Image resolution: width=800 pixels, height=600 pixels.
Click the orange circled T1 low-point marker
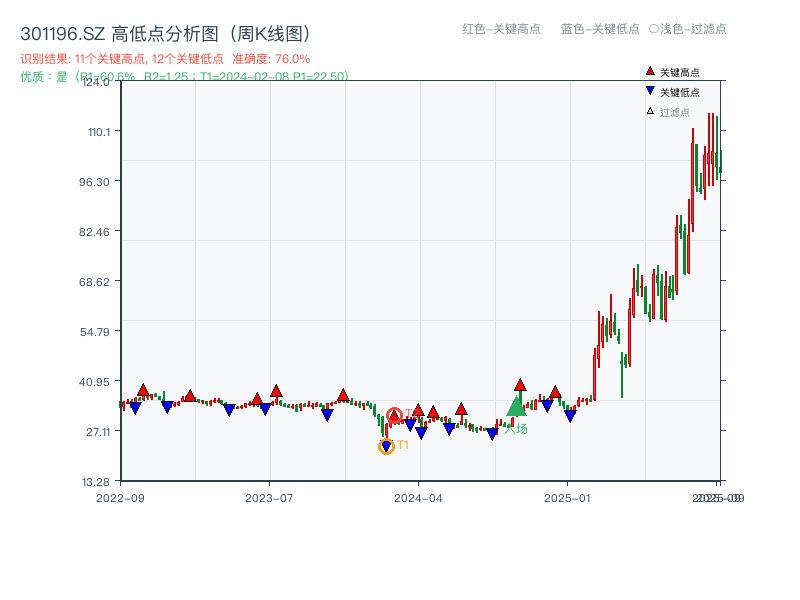click(x=386, y=444)
